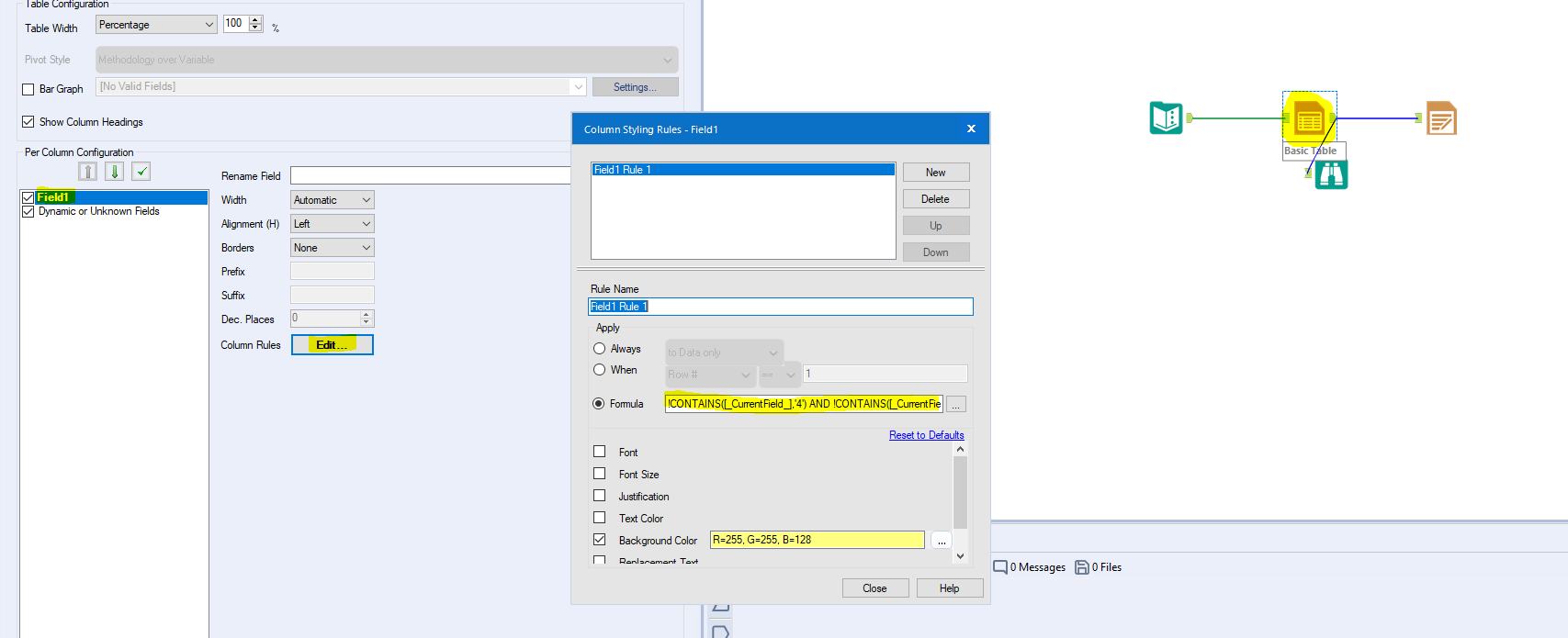Click the Prefix input field
1568x638 pixels.
(333, 272)
